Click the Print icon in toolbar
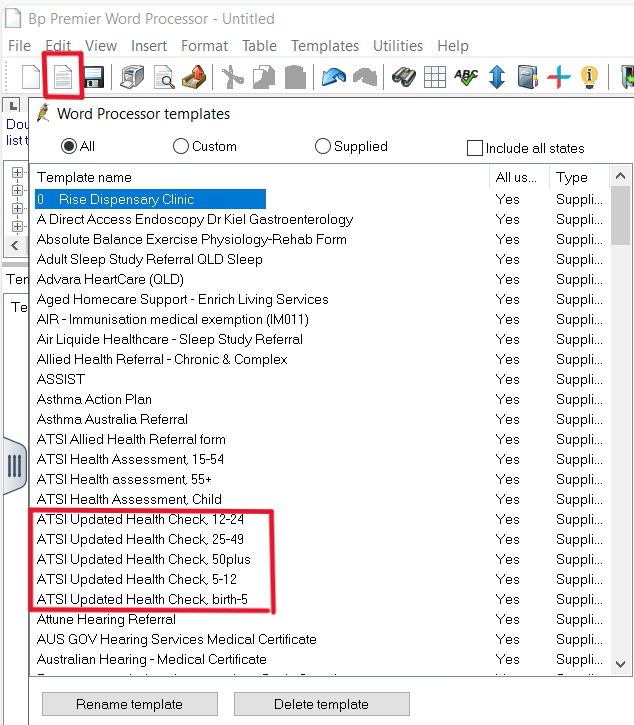The image size is (634, 725). pos(132,77)
